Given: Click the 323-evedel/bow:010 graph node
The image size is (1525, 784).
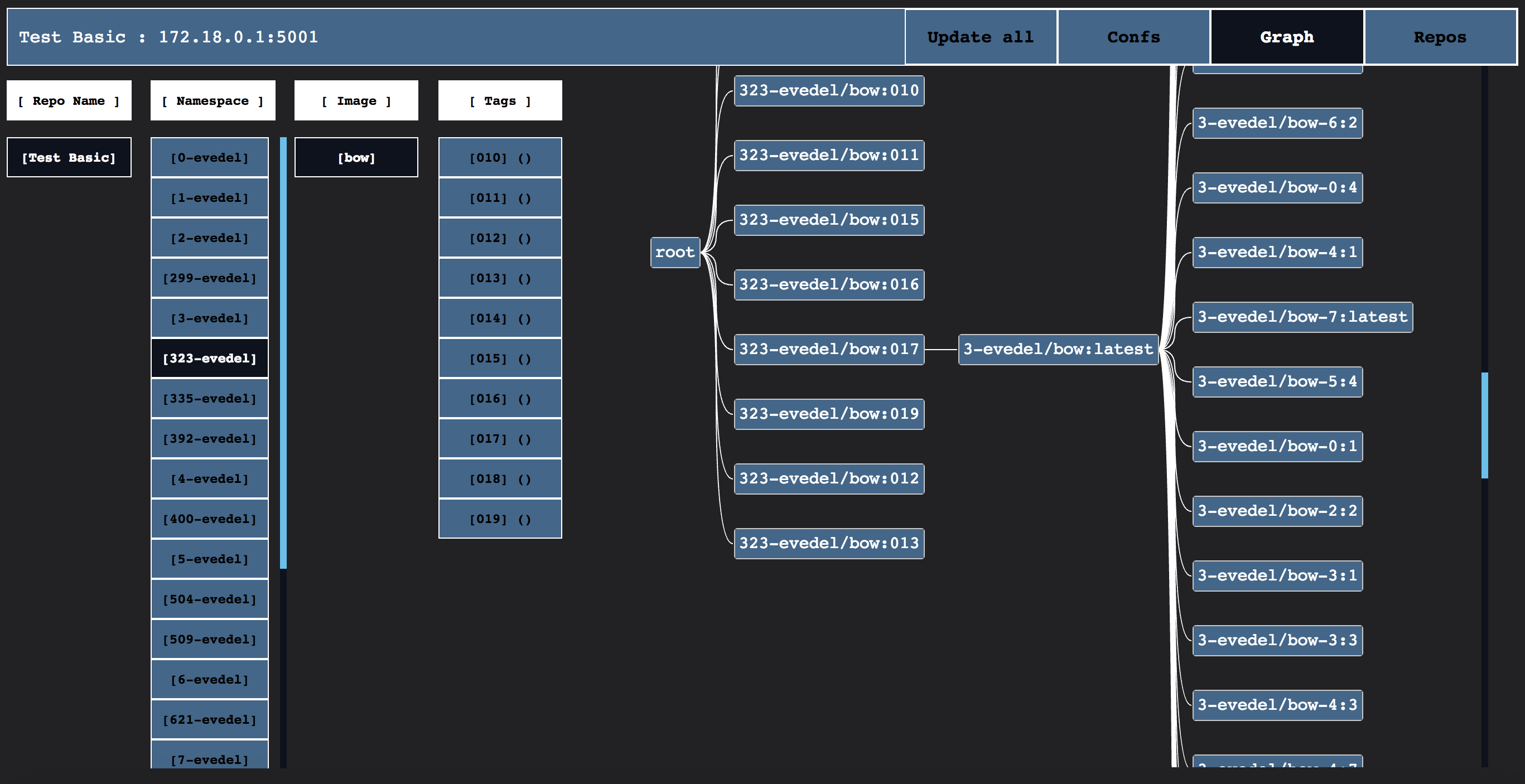Looking at the screenshot, I should 828,90.
